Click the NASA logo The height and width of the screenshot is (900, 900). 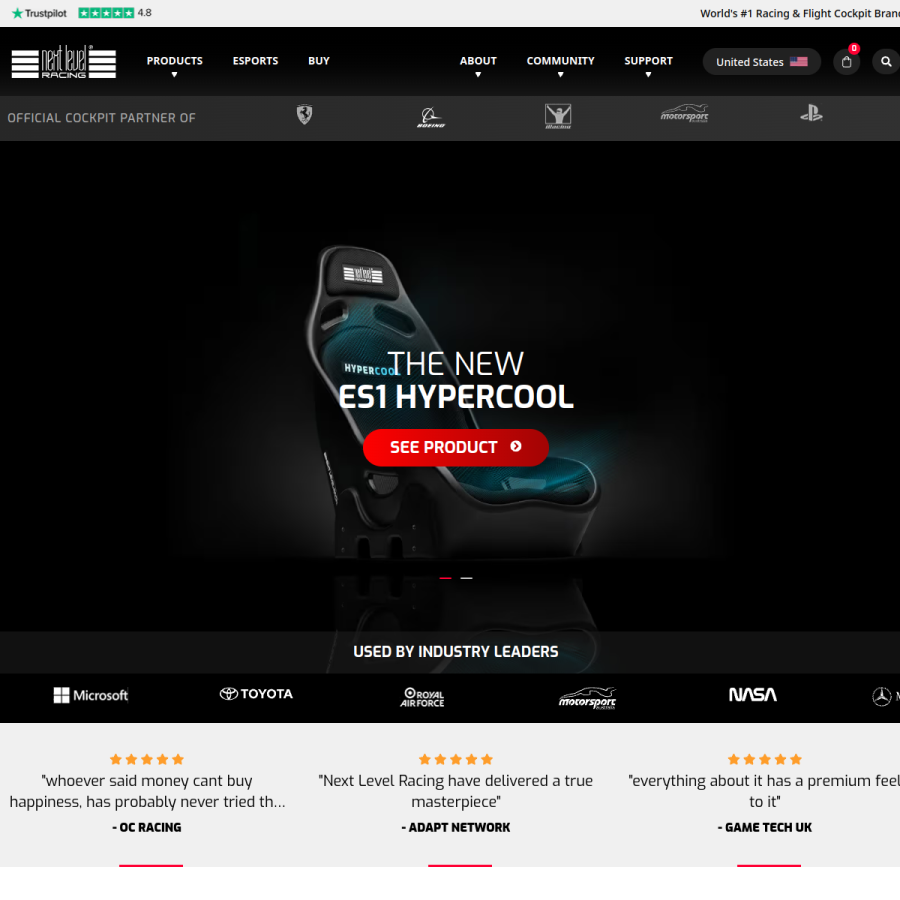752,695
